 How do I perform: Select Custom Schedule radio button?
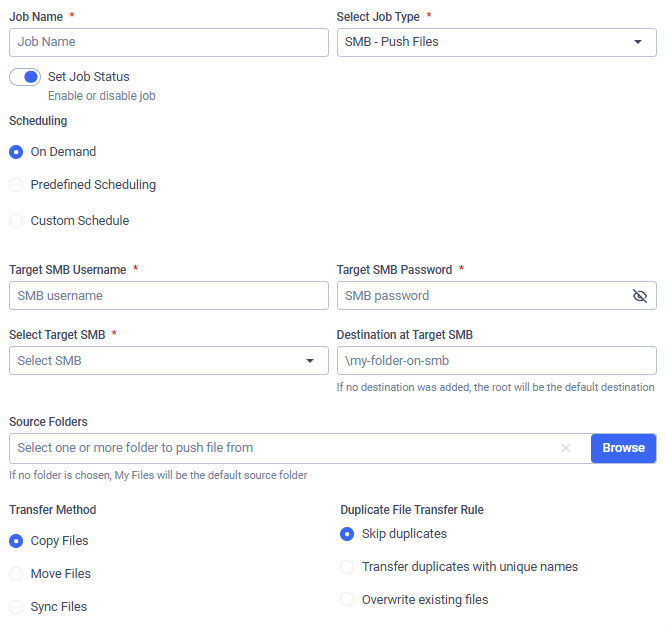pyautogui.click(x=16, y=221)
